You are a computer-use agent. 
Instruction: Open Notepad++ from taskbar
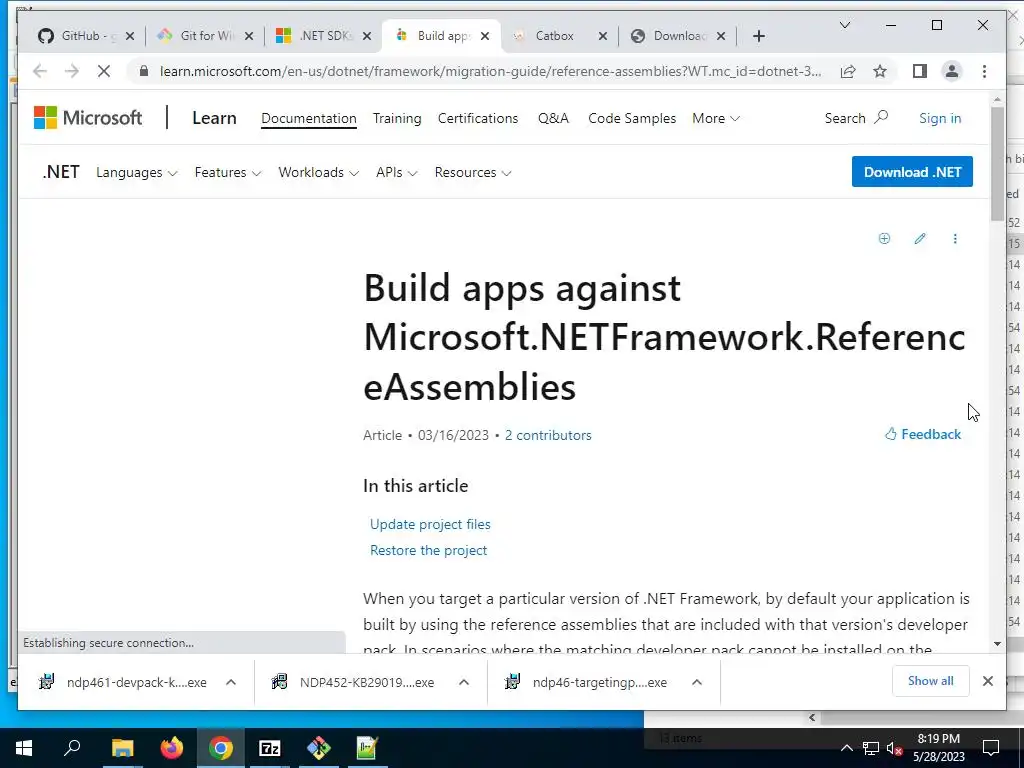pos(368,748)
